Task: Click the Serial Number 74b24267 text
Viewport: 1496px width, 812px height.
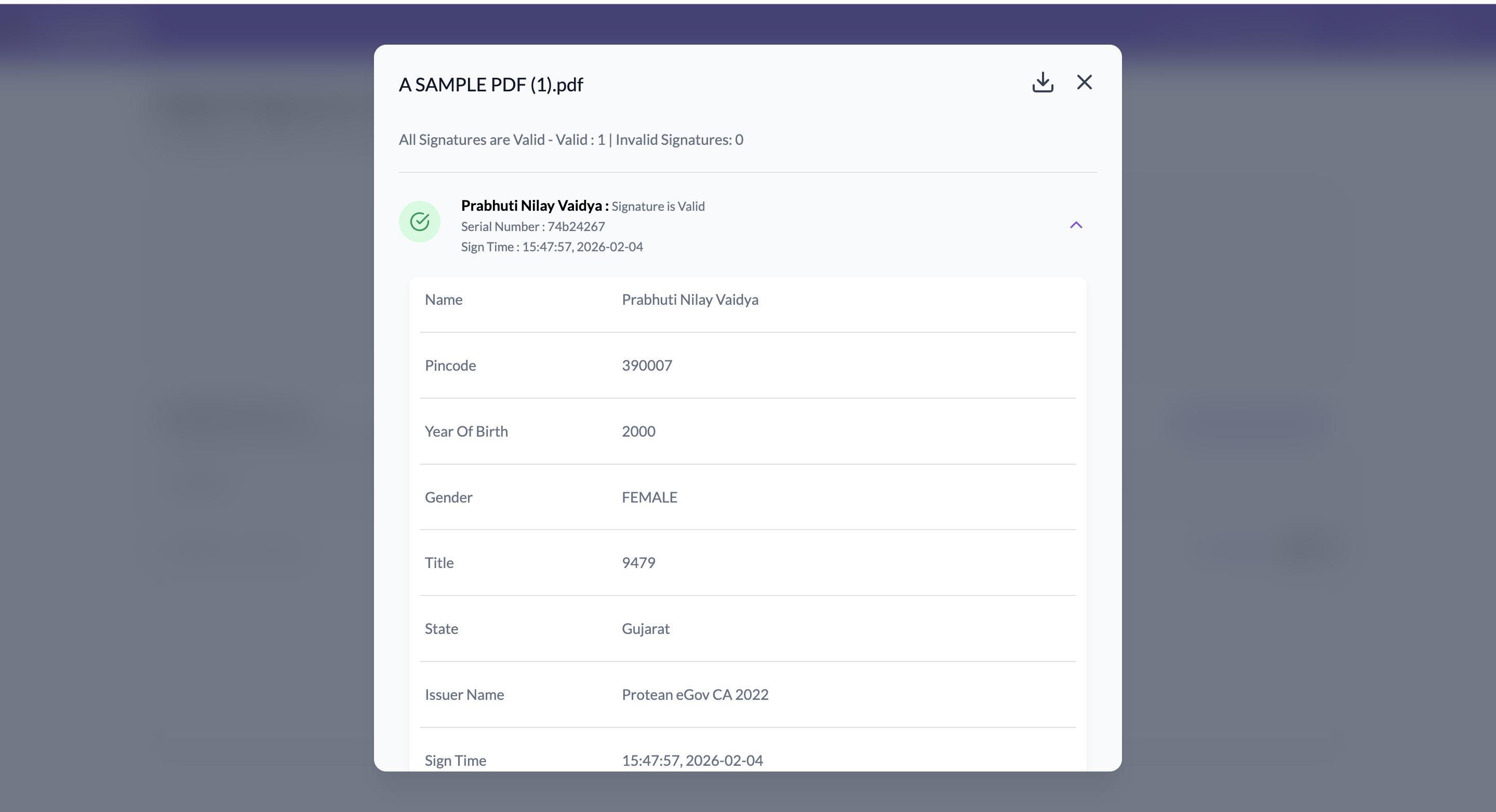Action: (x=532, y=226)
